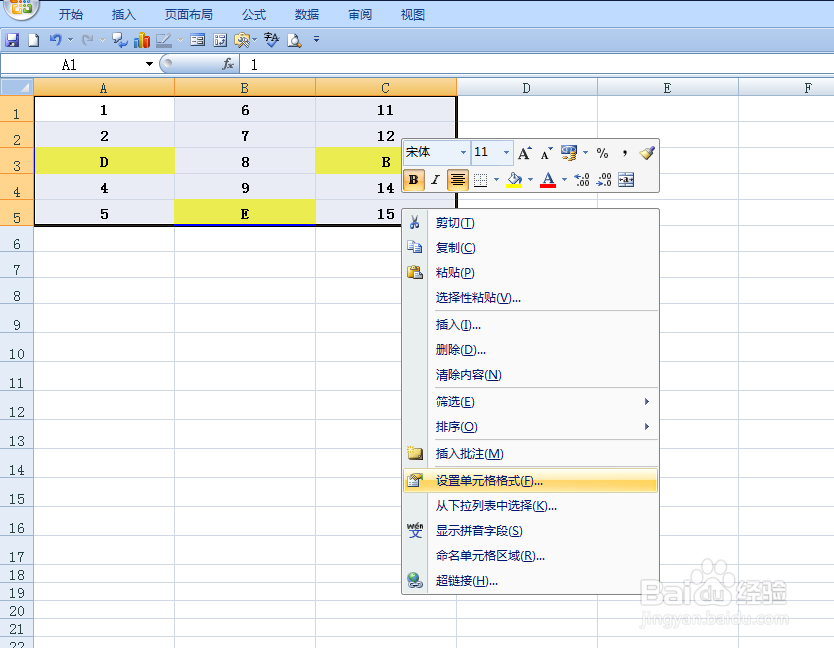Open the font size dropdown showing 11
This screenshot has height=648, width=834.
pos(504,152)
